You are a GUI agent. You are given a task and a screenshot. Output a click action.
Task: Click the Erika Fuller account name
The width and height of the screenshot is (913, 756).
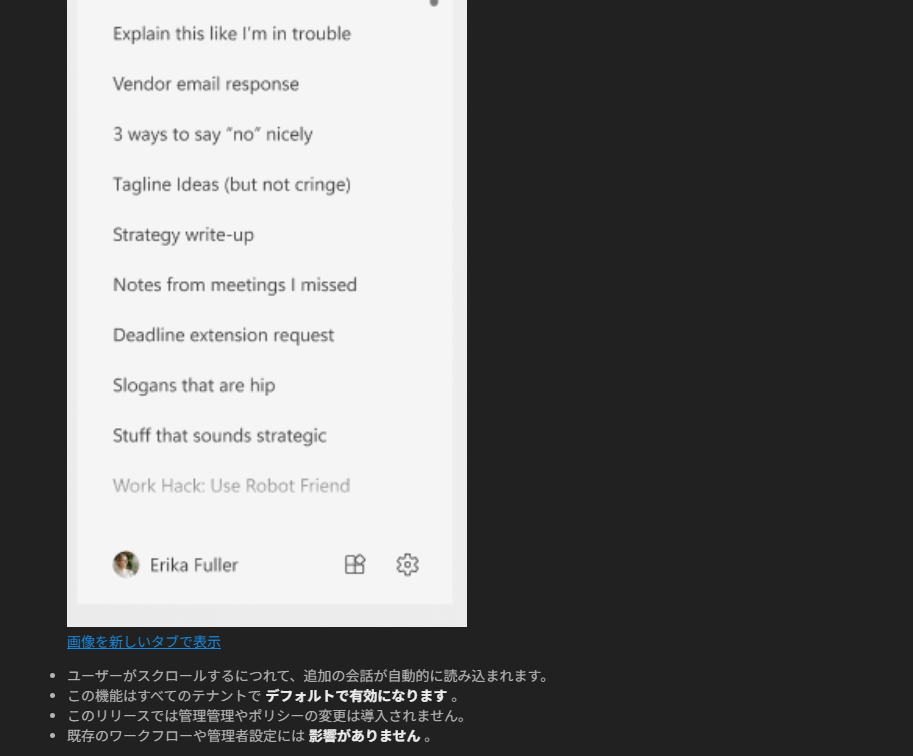194,565
